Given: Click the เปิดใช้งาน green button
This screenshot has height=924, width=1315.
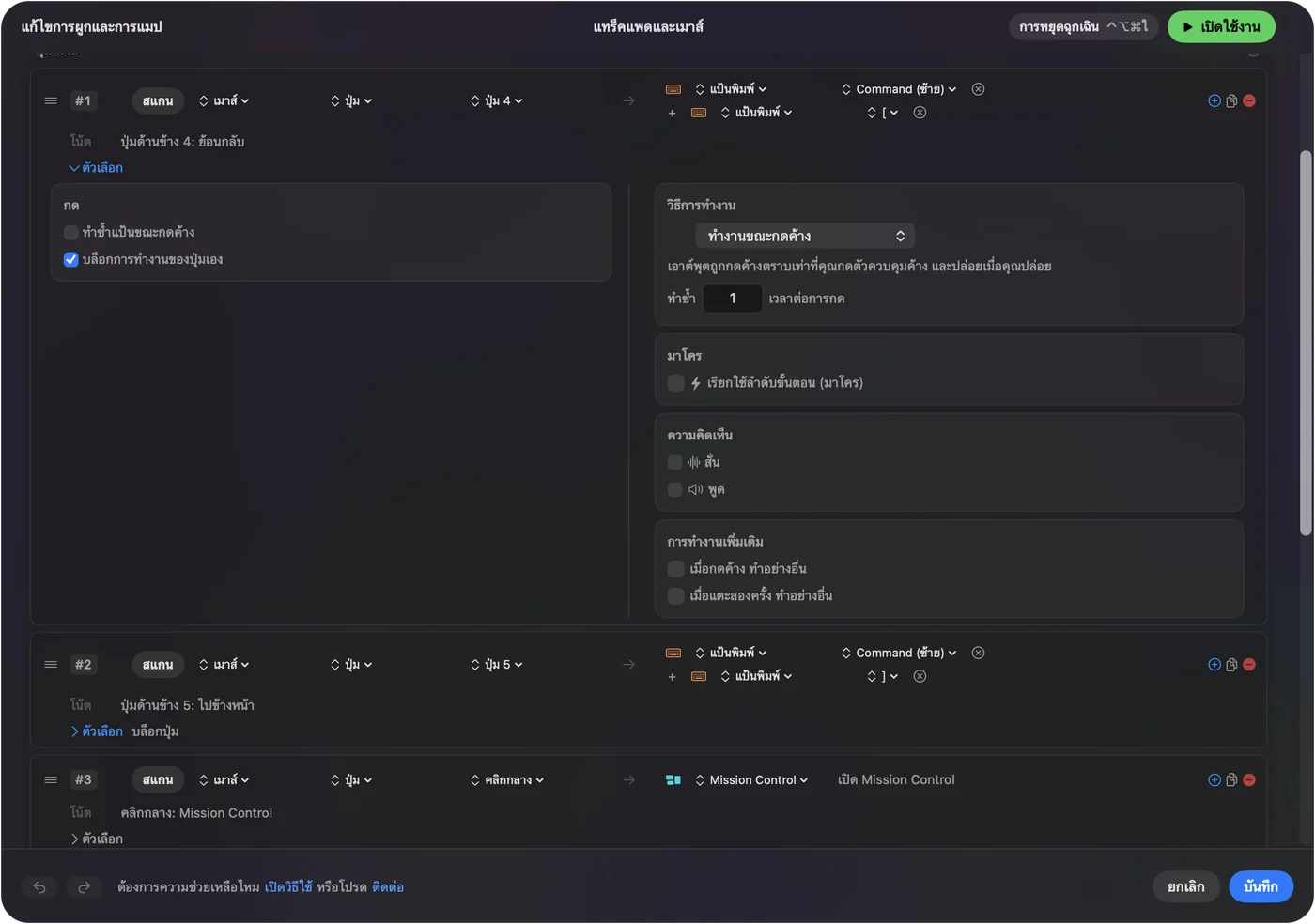Looking at the screenshot, I should (1221, 26).
